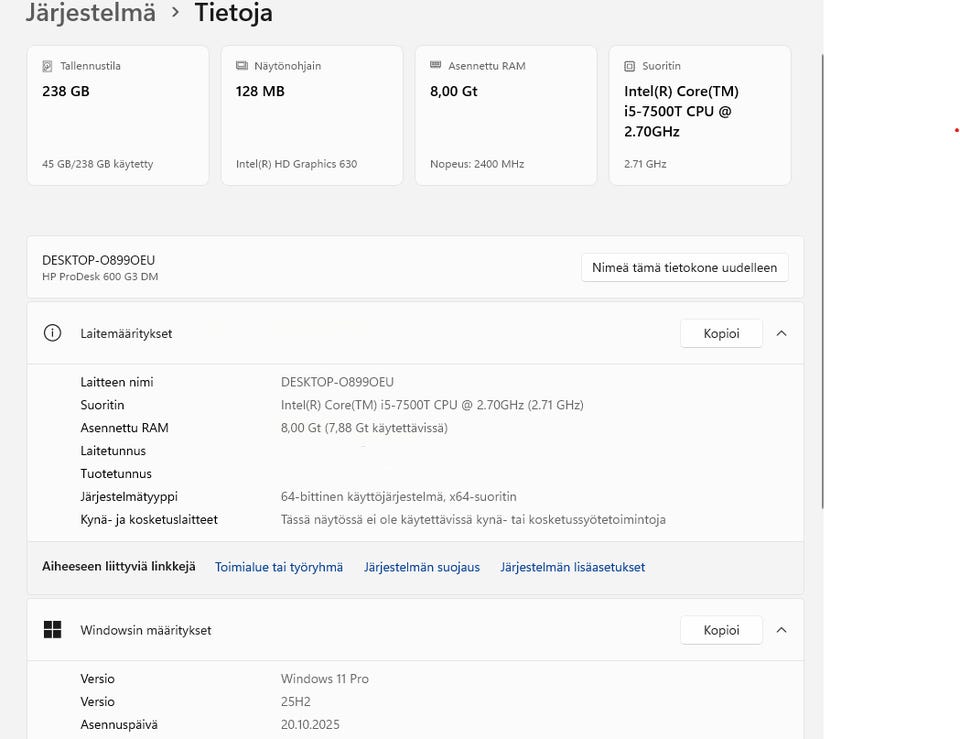Copy device specifications with Kopioi button
Viewport: 960px width, 739px height.
pos(721,333)
